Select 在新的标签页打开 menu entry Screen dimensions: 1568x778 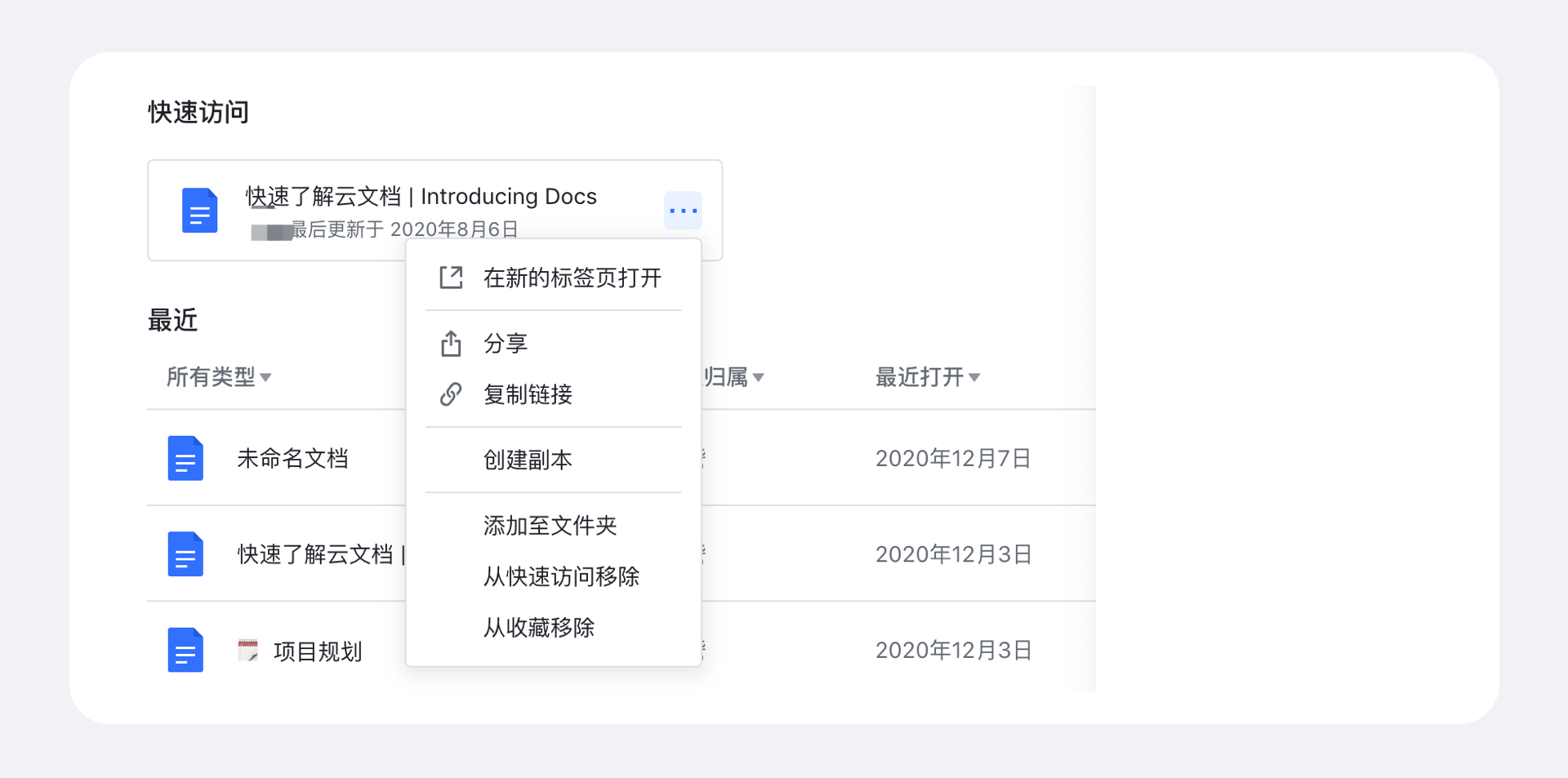point(572,278)
